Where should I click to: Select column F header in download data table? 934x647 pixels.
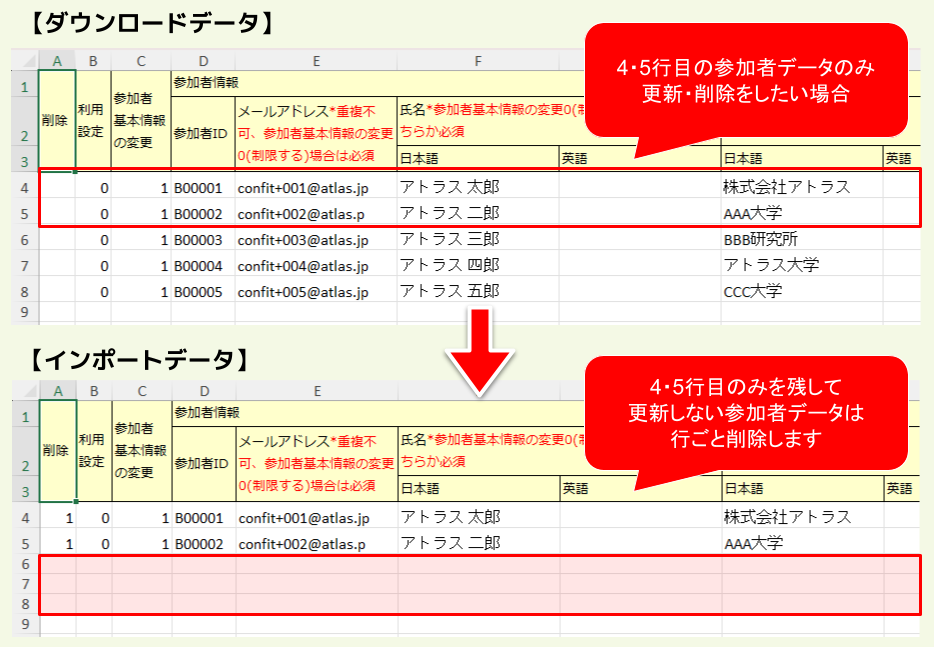pos(478,61)
